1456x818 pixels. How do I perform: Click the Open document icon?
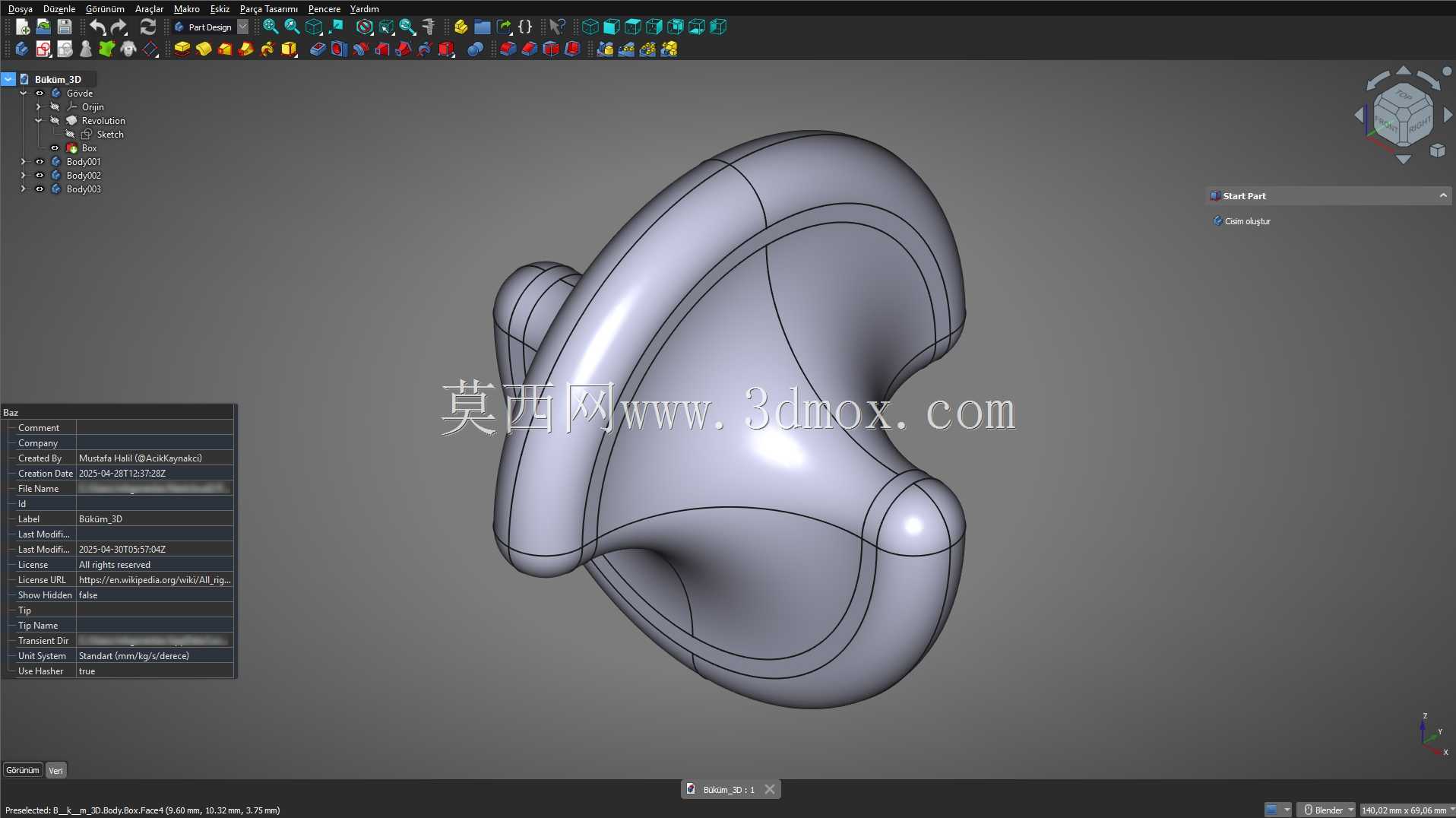pyautogui.click(x=43, y=27)
